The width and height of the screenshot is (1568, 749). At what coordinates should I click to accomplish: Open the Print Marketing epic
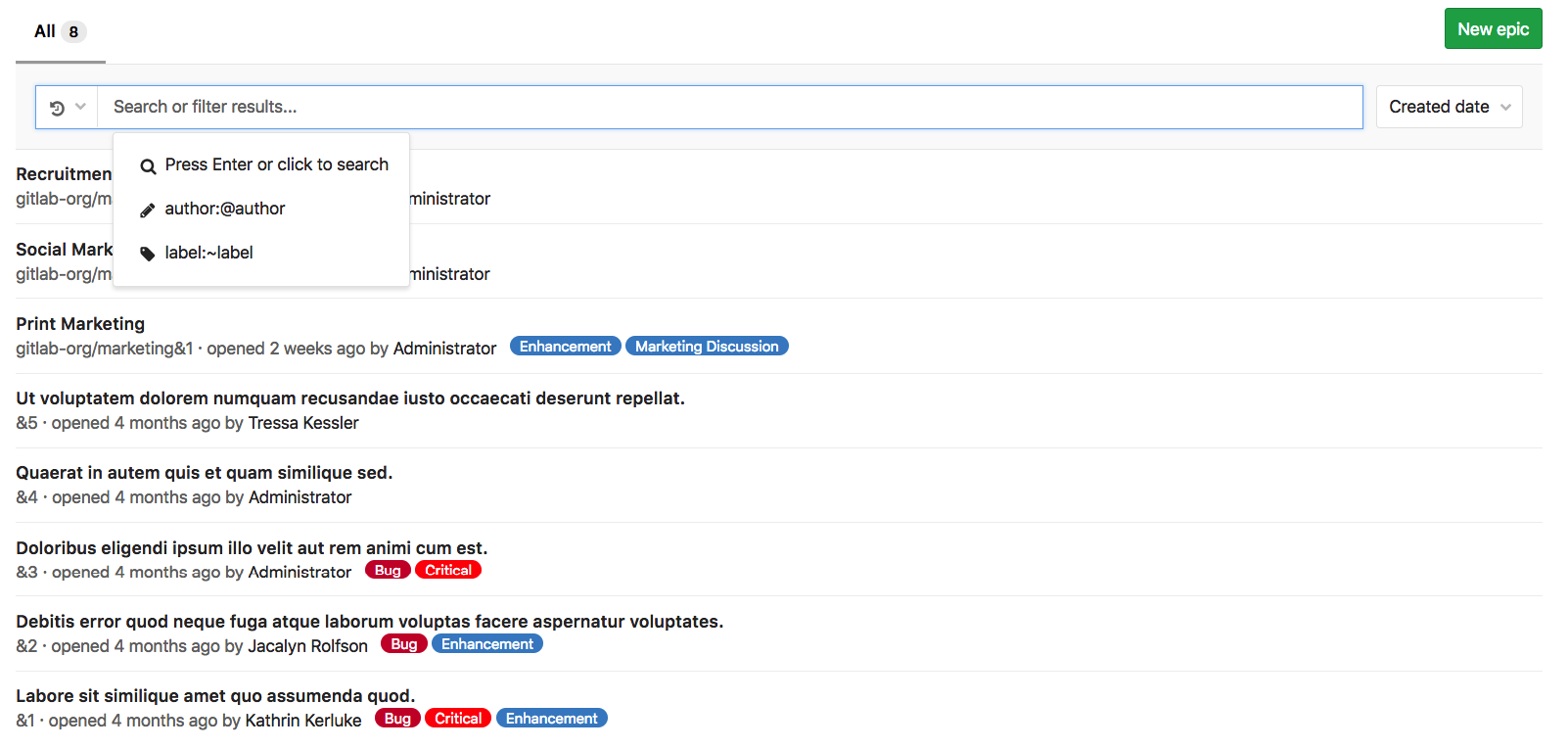click(80, 324)
